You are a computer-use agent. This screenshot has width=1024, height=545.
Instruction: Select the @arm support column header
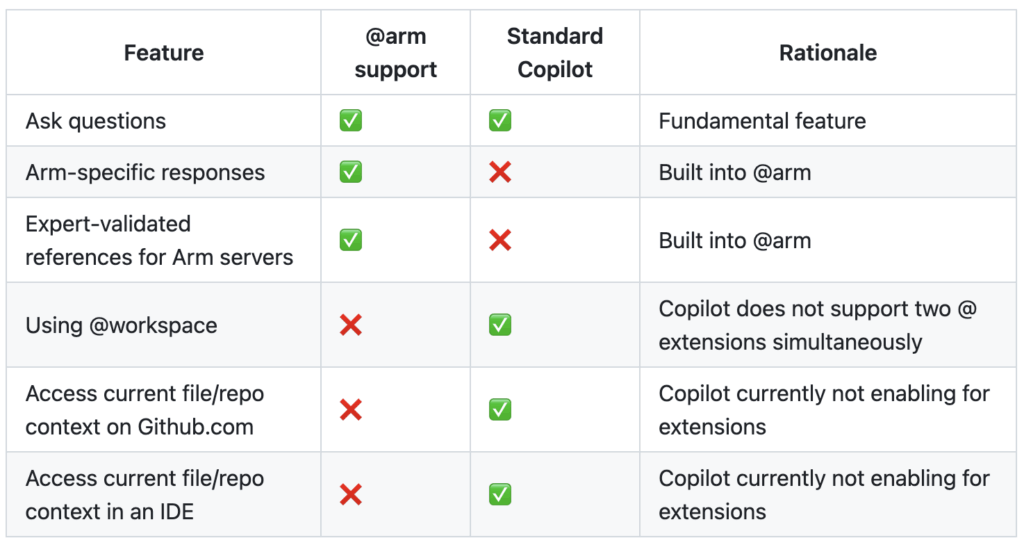coord(396,53)
